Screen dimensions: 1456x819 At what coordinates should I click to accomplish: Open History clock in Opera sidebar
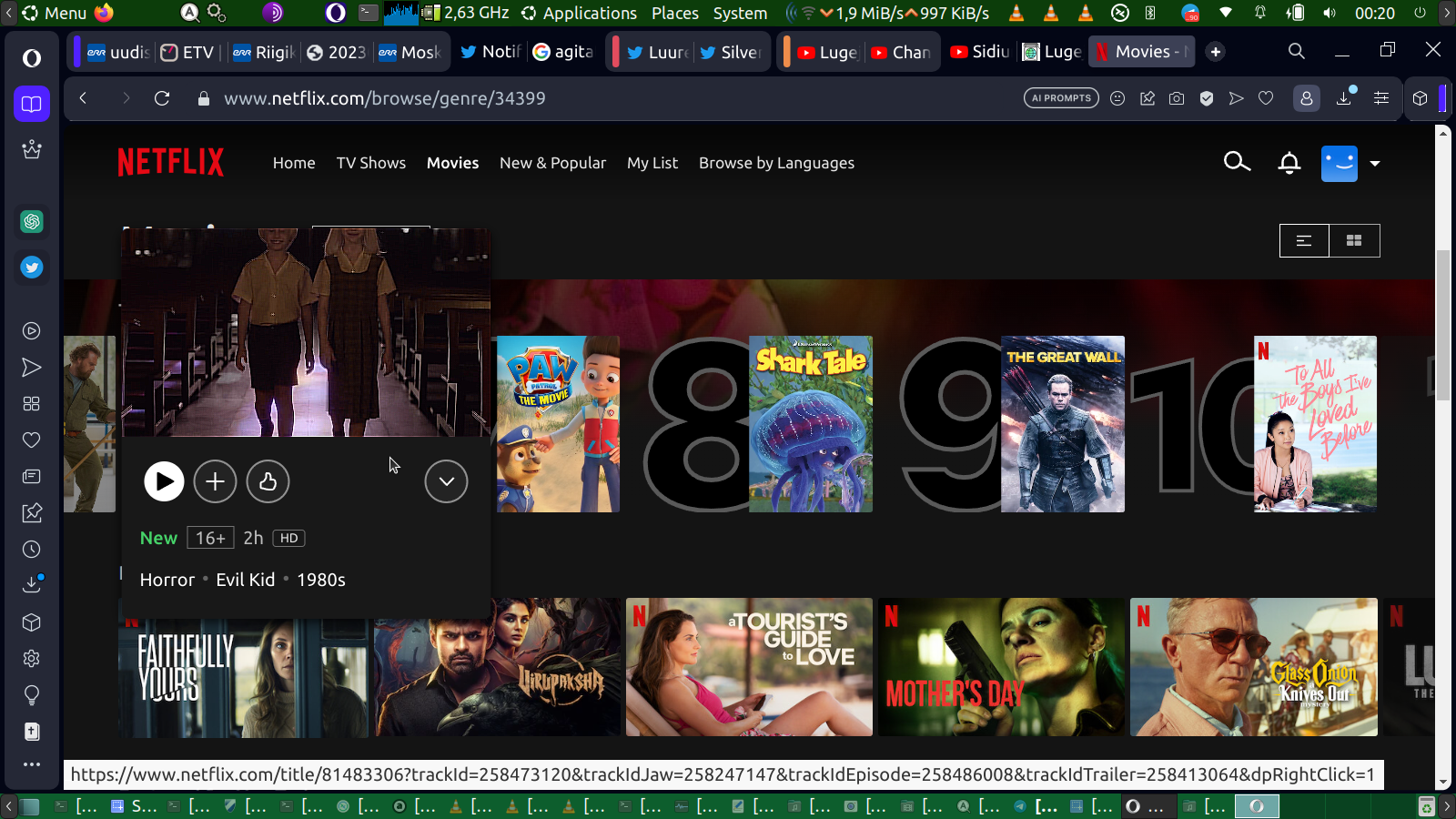click(x=32, y=550)
